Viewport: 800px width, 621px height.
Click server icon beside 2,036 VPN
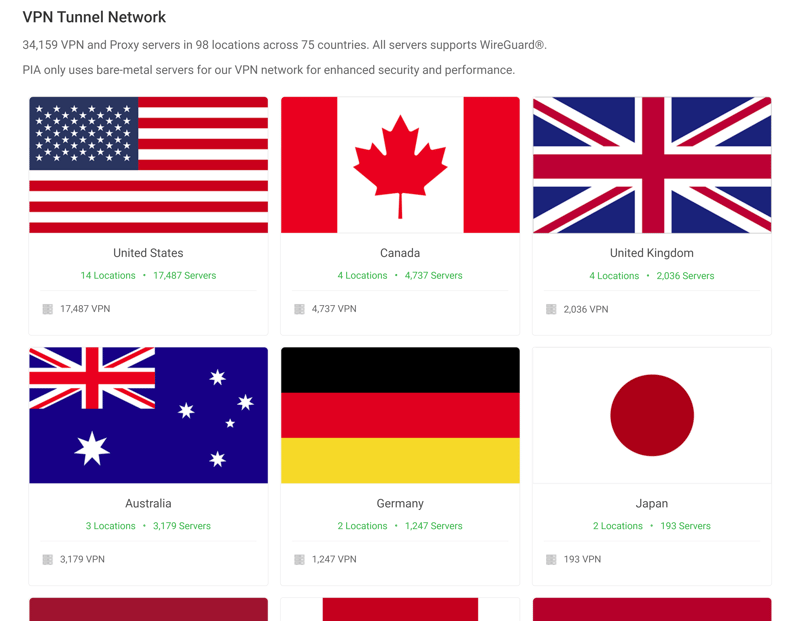tap(551, 309)
